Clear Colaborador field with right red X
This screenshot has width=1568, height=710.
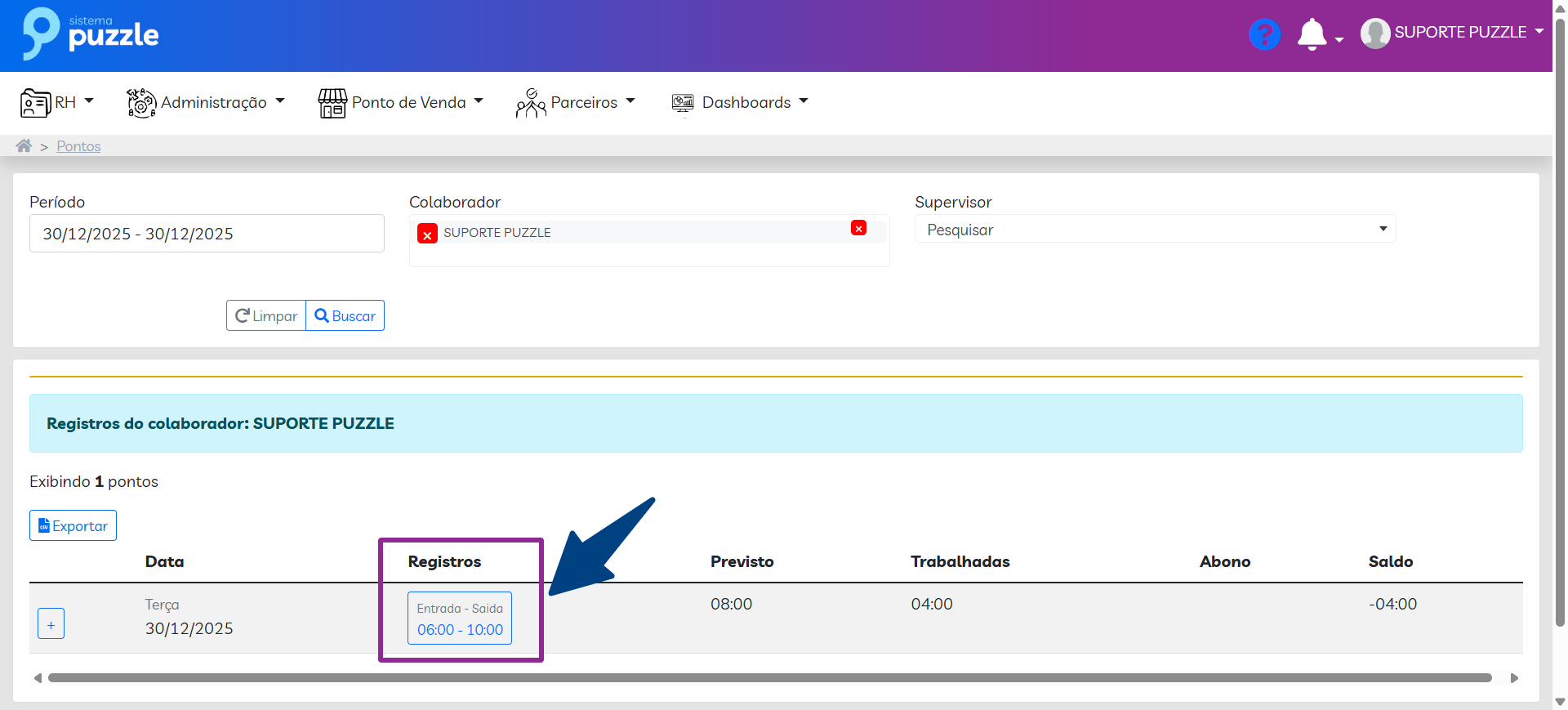(858, 229)
